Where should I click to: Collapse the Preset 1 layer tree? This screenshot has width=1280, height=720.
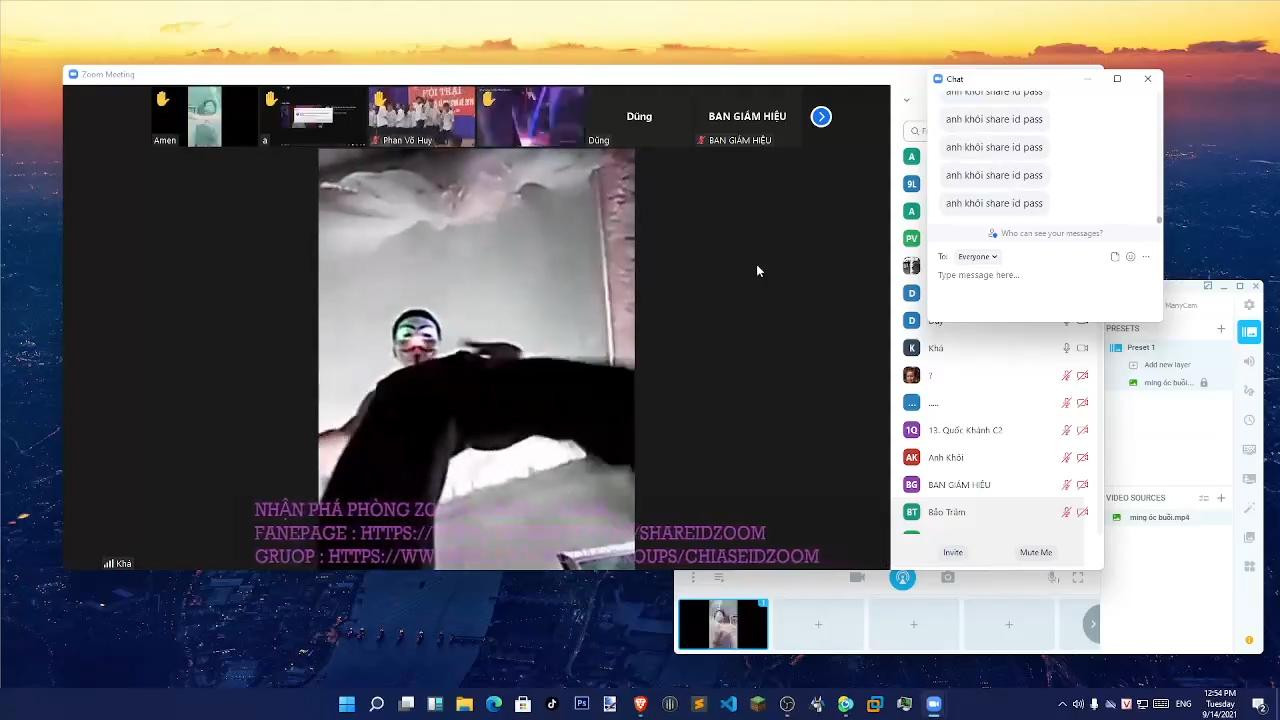point(1116,347)
